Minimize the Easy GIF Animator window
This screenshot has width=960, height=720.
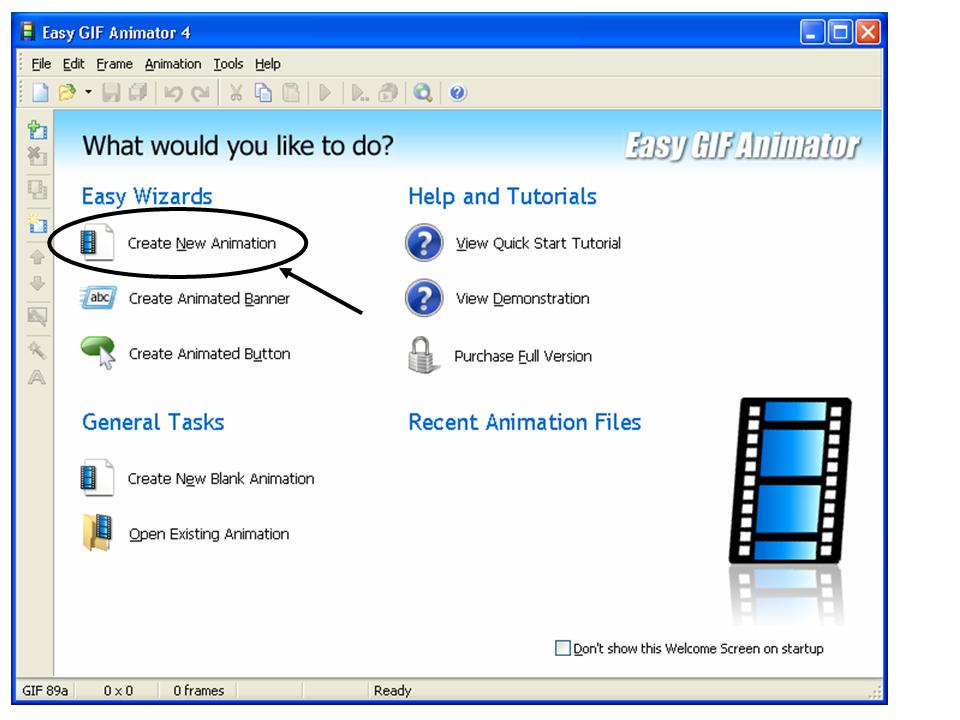point(812,32)
